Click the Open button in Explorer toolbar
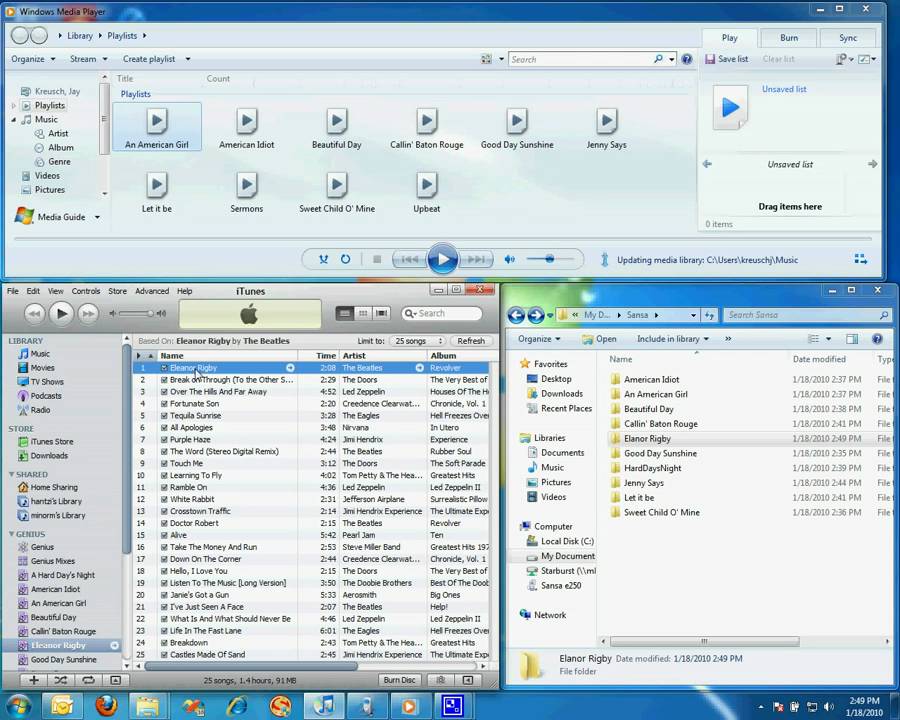Image resolution: width=900 pixels, height=720 pixels. click(599, 339)
